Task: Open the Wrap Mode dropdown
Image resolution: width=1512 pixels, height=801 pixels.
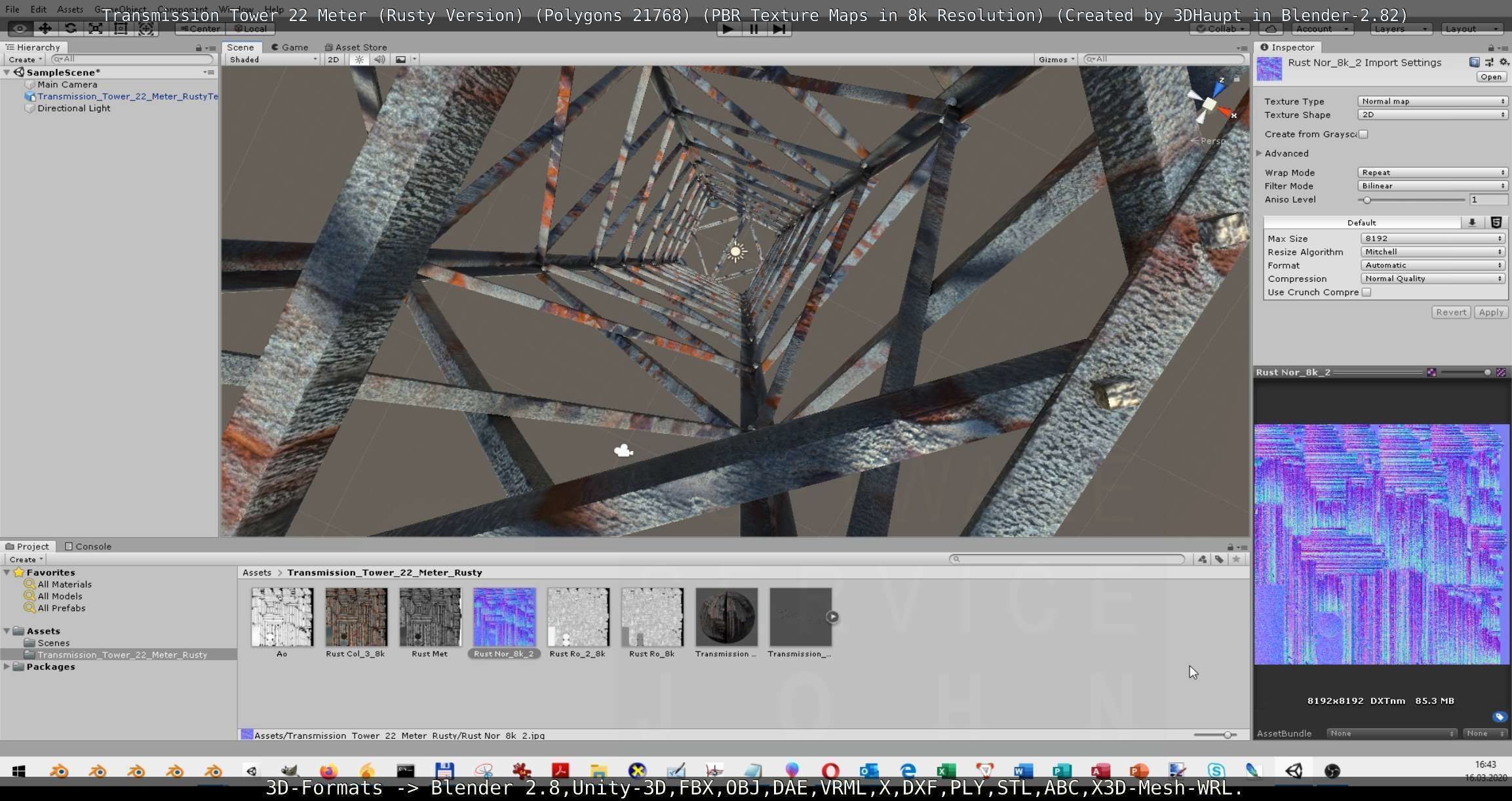Action: point(1433,173)
